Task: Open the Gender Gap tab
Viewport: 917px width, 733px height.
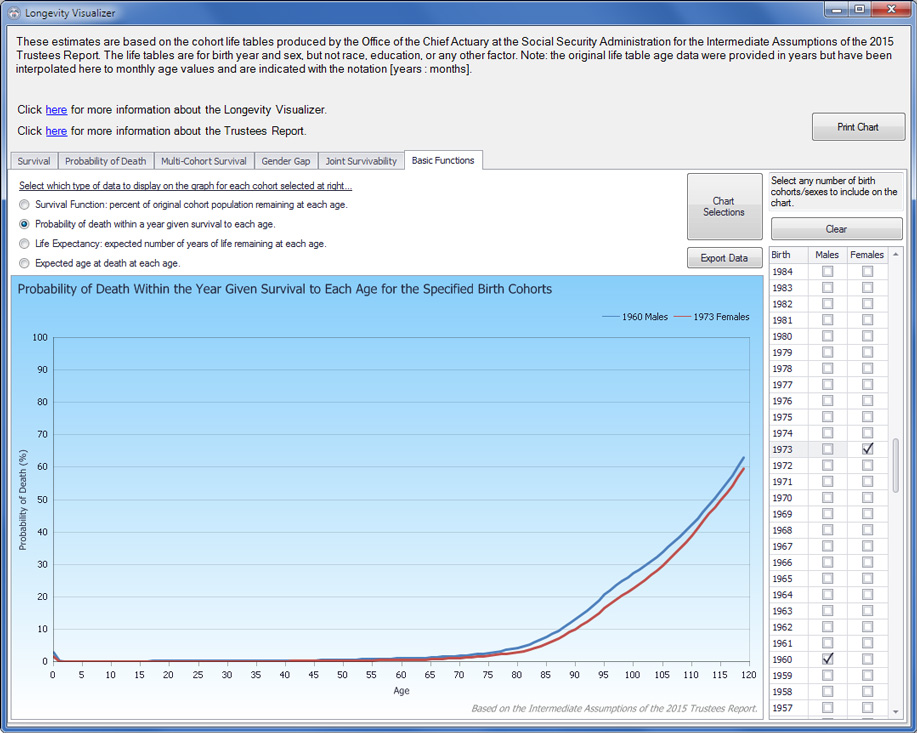Action: point(285,161)
